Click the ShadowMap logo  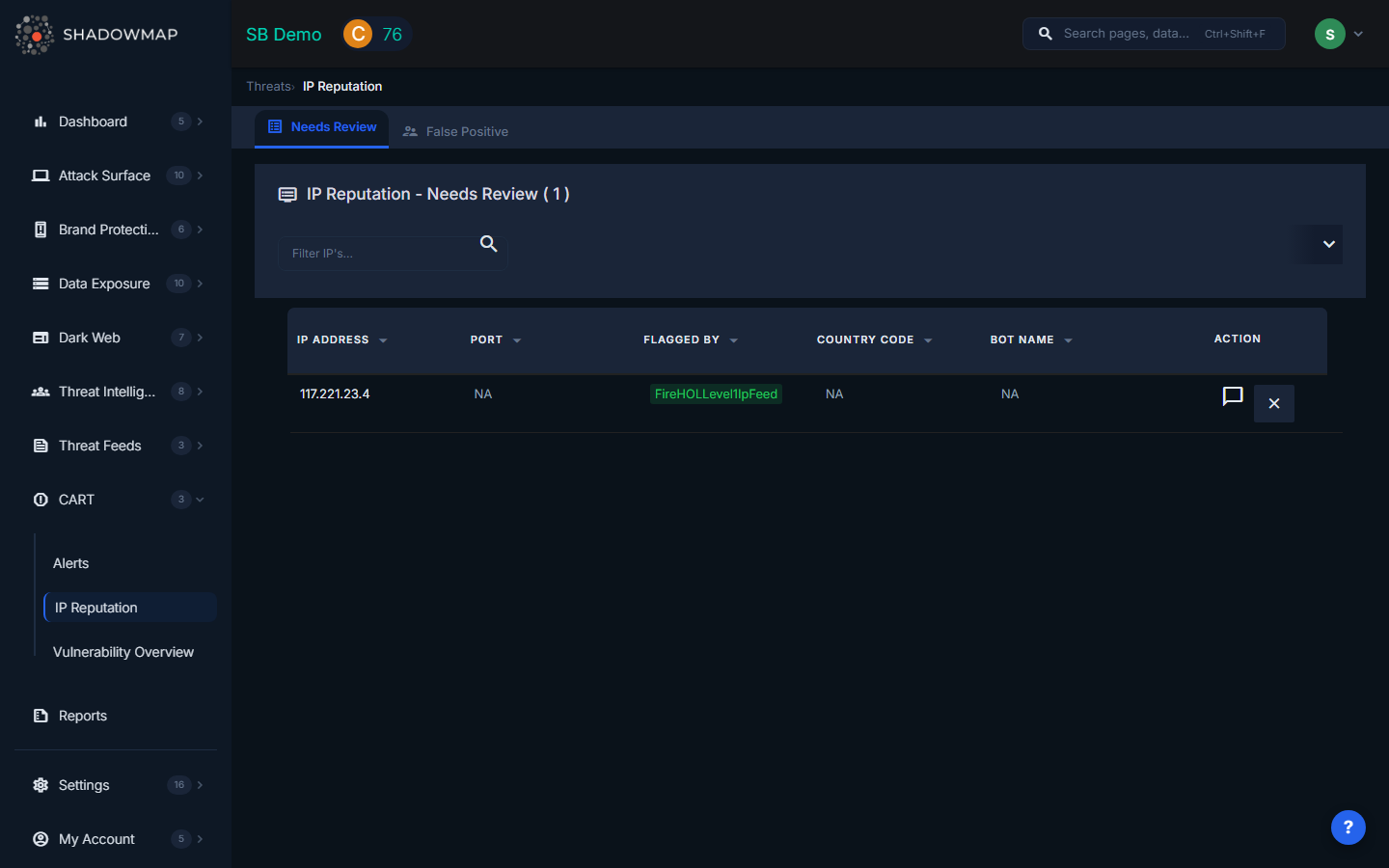click(x=96, y=35)
